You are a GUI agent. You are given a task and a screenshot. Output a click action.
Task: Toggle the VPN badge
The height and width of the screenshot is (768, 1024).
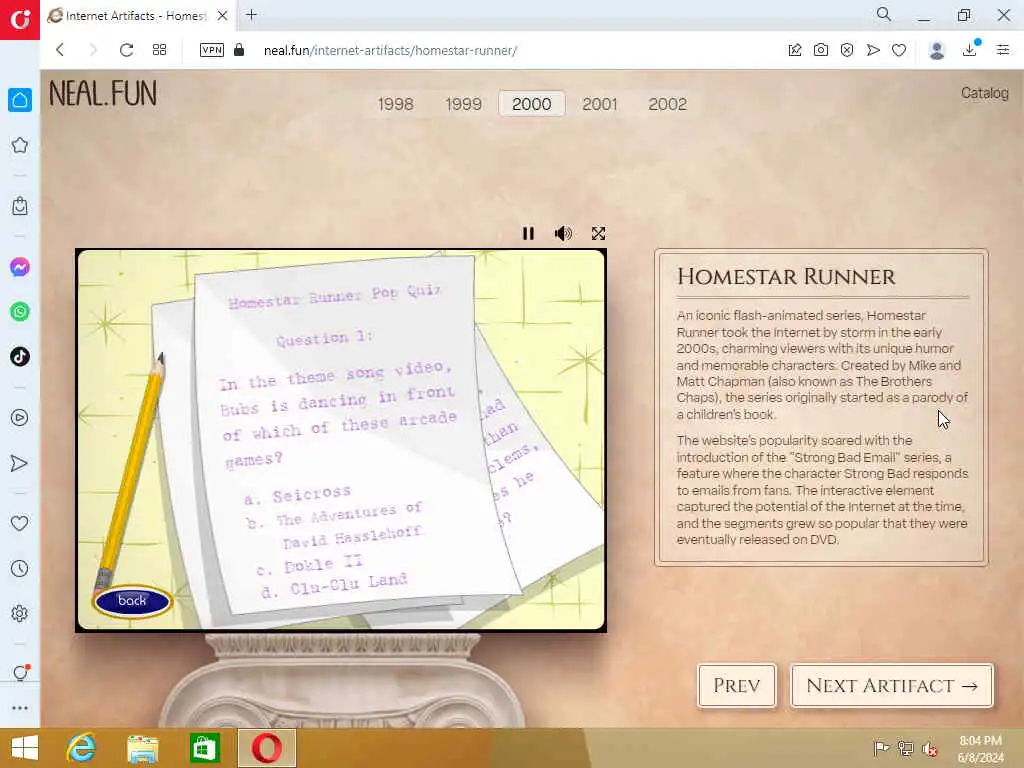pos(212,50)
